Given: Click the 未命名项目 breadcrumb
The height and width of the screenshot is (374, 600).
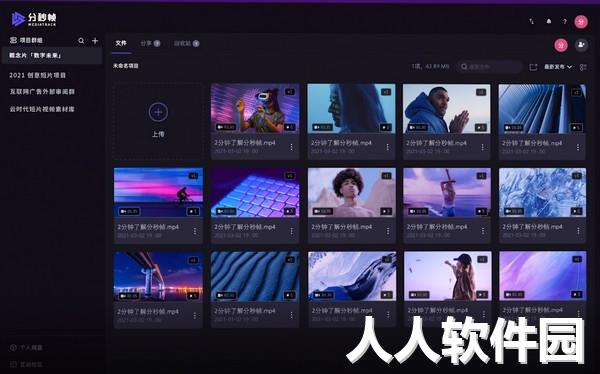Looking at the screenshot, I should (126, 66).
